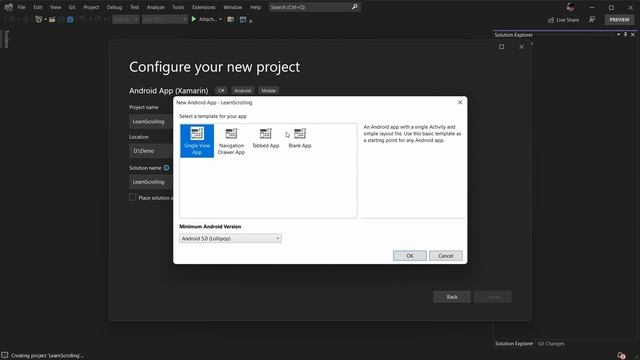The image size is (640, 360).
Task: Click the PREVIEW button
Action: coord(619,20)
